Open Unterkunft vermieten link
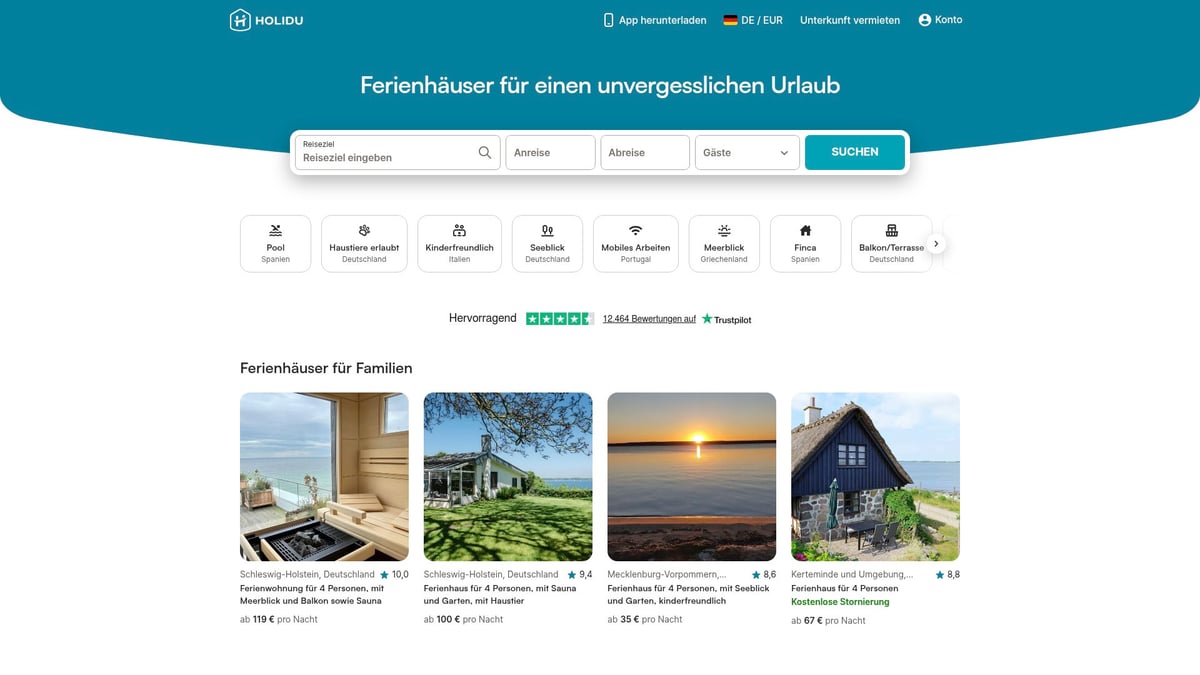 coord(850,20)
